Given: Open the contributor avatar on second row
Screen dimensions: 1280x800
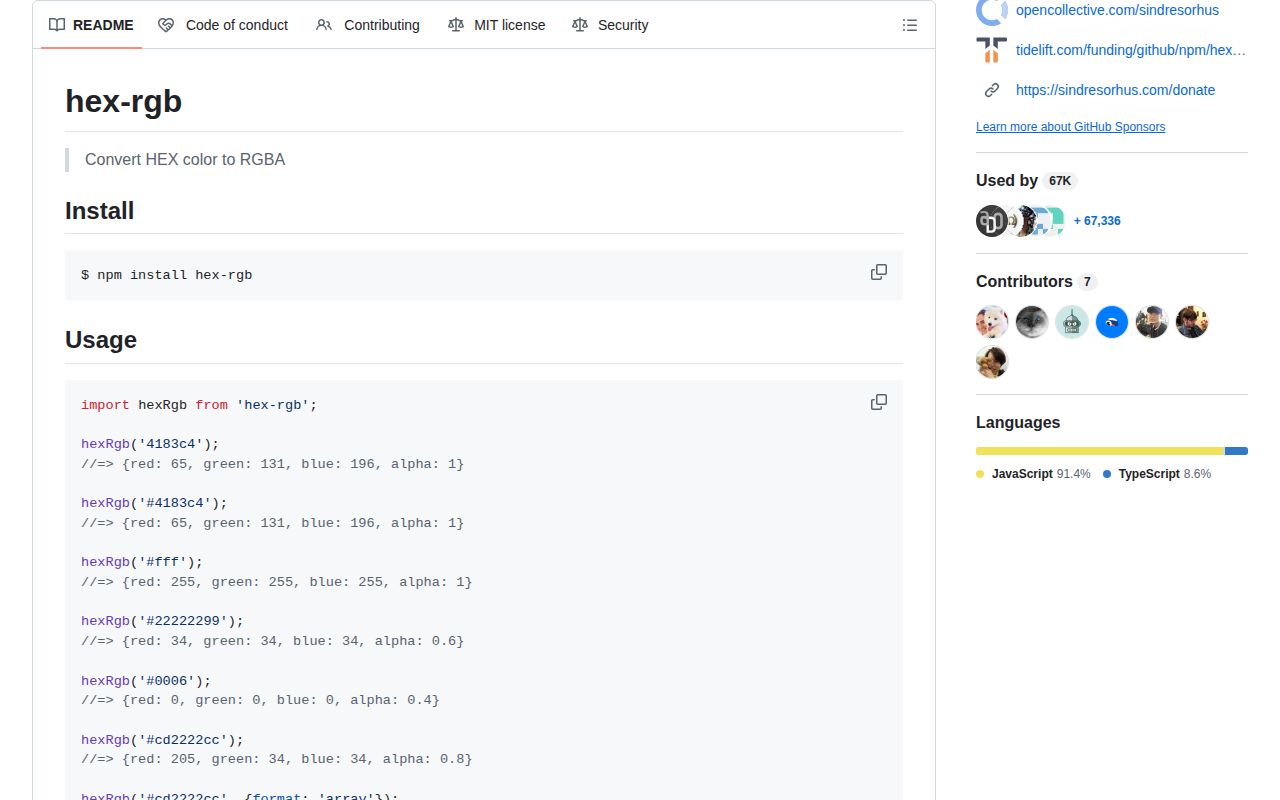Looking at the screenshot, I should [x=992, y=362].
